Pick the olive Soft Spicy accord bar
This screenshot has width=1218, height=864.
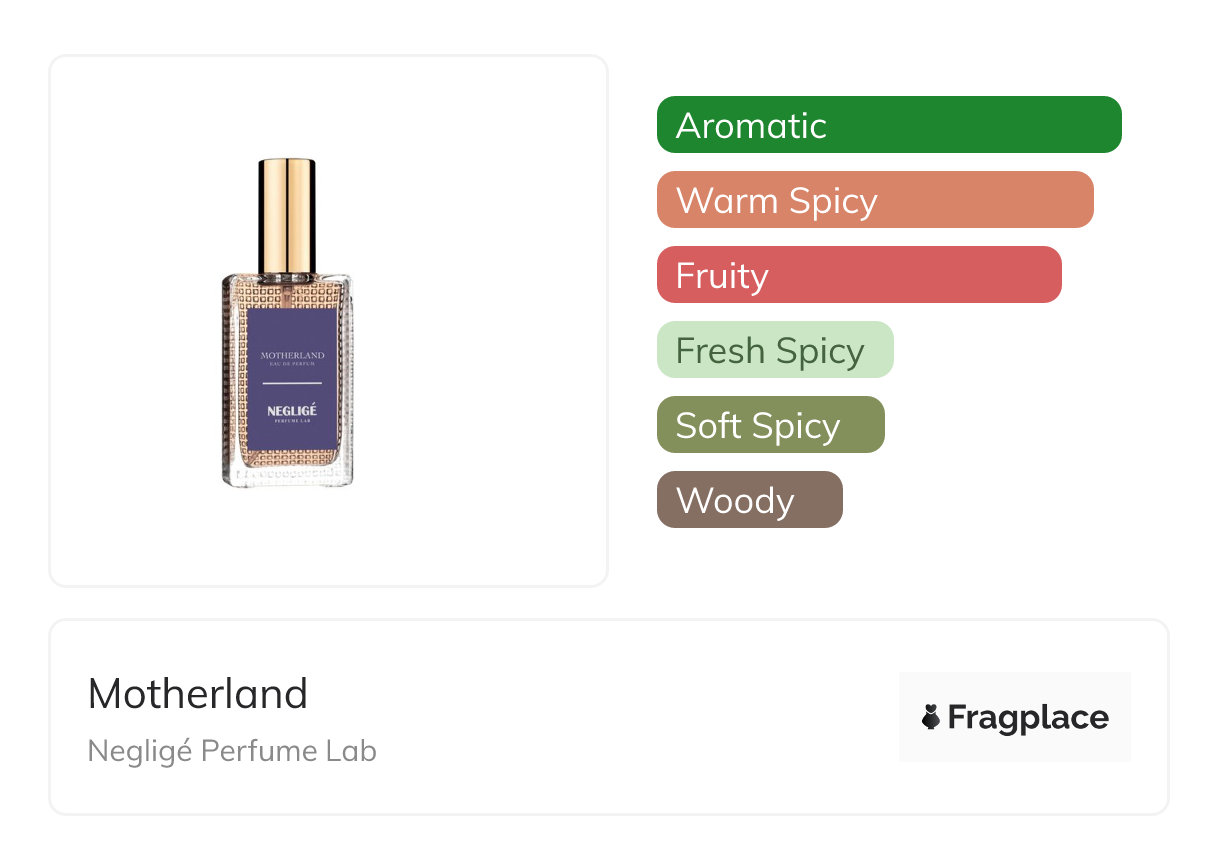(770, 425)
